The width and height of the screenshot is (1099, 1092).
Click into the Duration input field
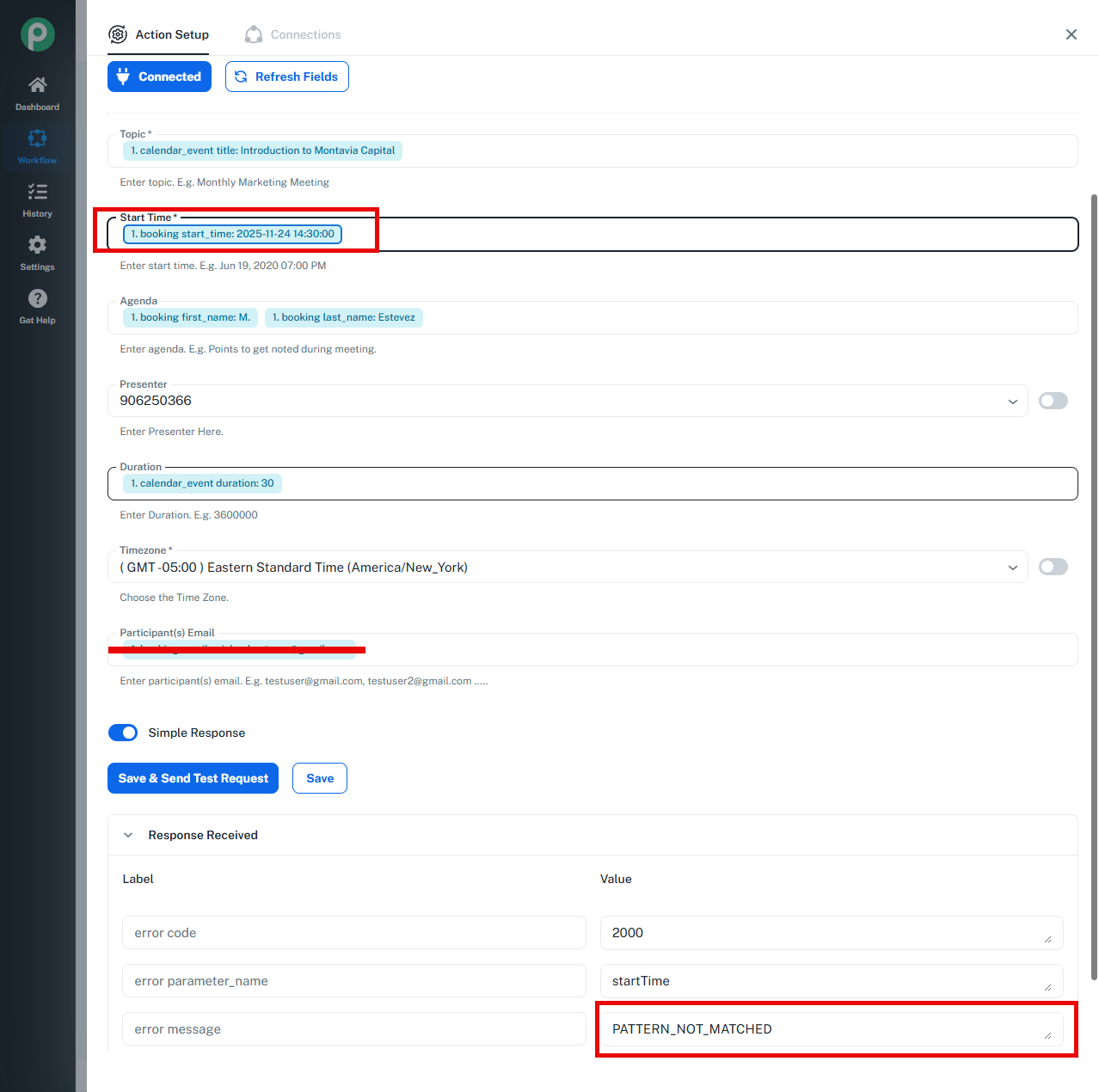pyautogui.click(x=671, y=483)
